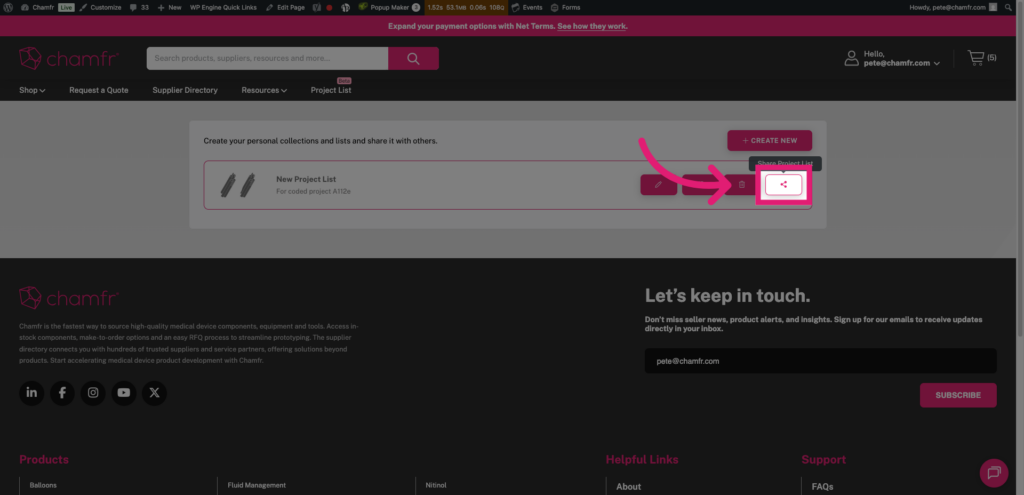This screenshot has height=495, width=1024.
Task: Share the New Project List
Action: 783,185
